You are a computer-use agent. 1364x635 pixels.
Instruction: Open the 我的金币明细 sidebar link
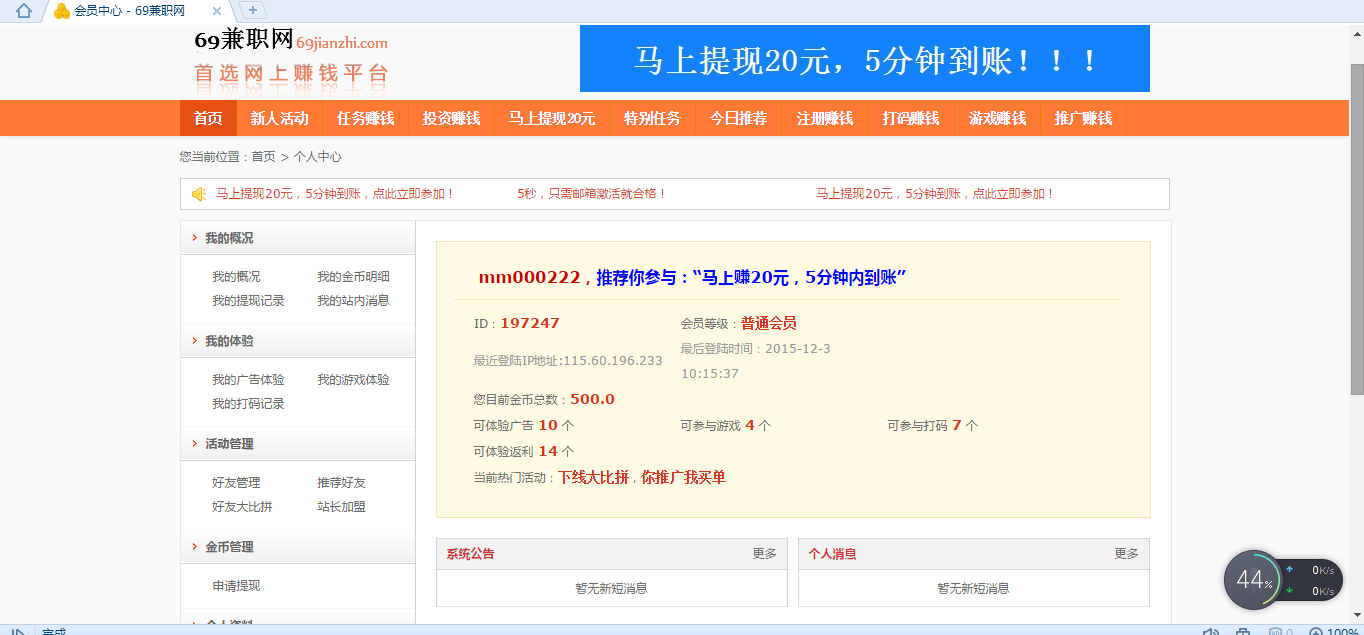pos(353,277)
